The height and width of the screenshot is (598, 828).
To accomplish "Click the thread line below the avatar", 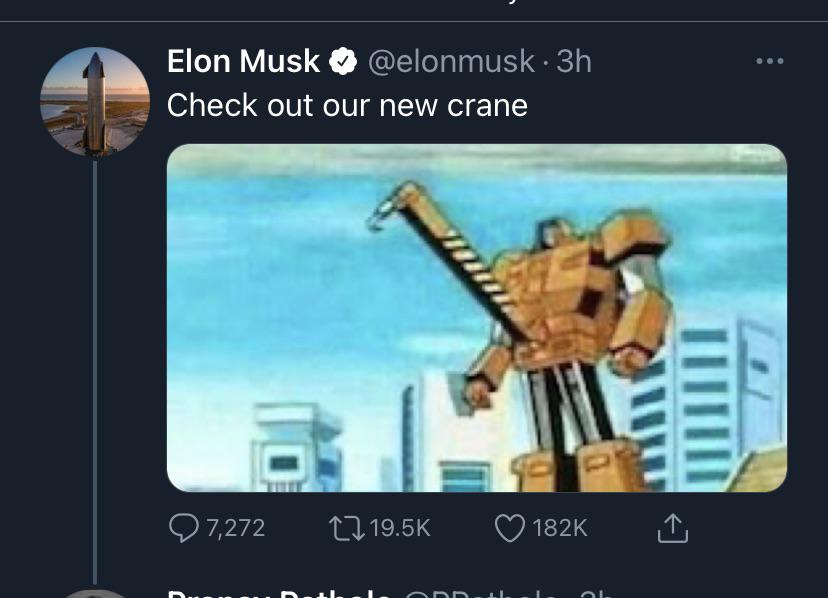I will 95,370.
